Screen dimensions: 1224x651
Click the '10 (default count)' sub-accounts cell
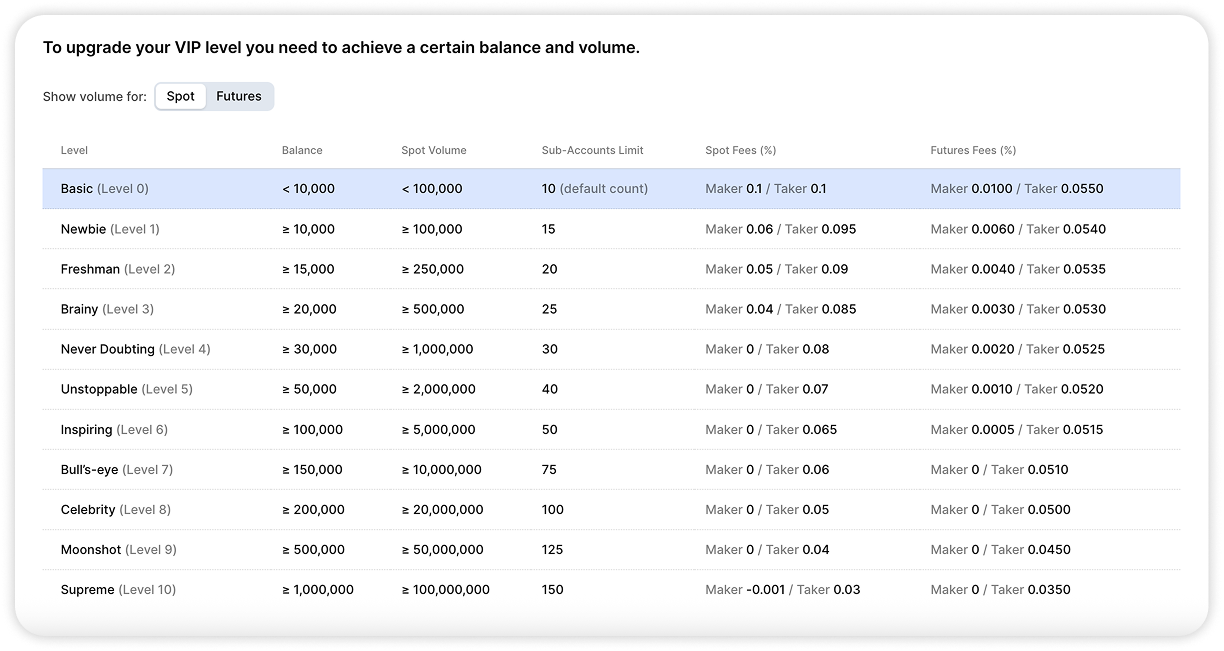[x=595, y=189]
